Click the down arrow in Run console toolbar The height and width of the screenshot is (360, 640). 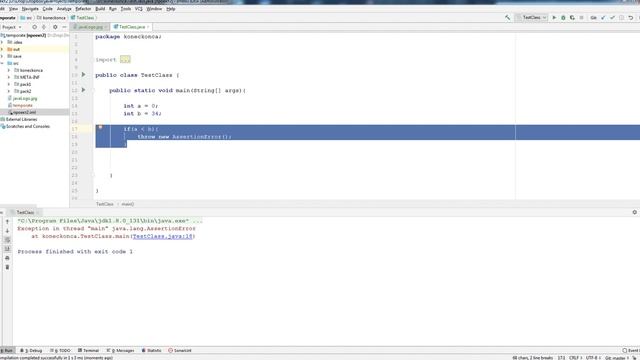[7, 231]
